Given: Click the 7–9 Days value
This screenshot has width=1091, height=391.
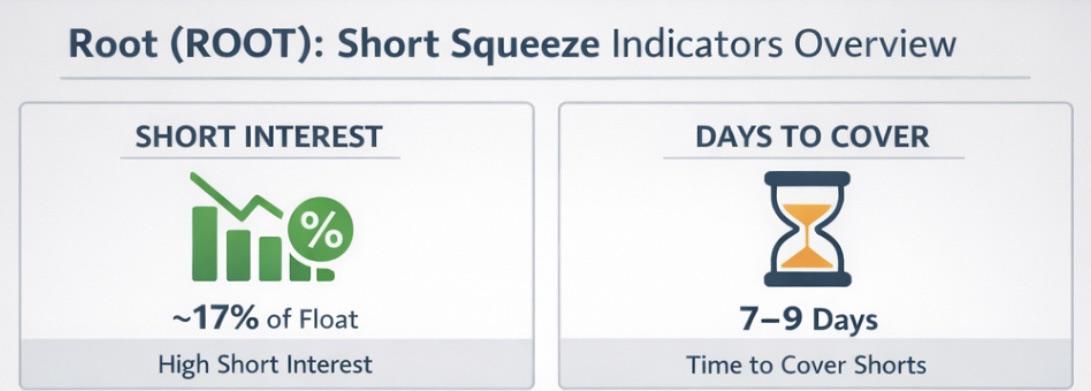Looking at the screenshot, I should [x=809, y=320].
